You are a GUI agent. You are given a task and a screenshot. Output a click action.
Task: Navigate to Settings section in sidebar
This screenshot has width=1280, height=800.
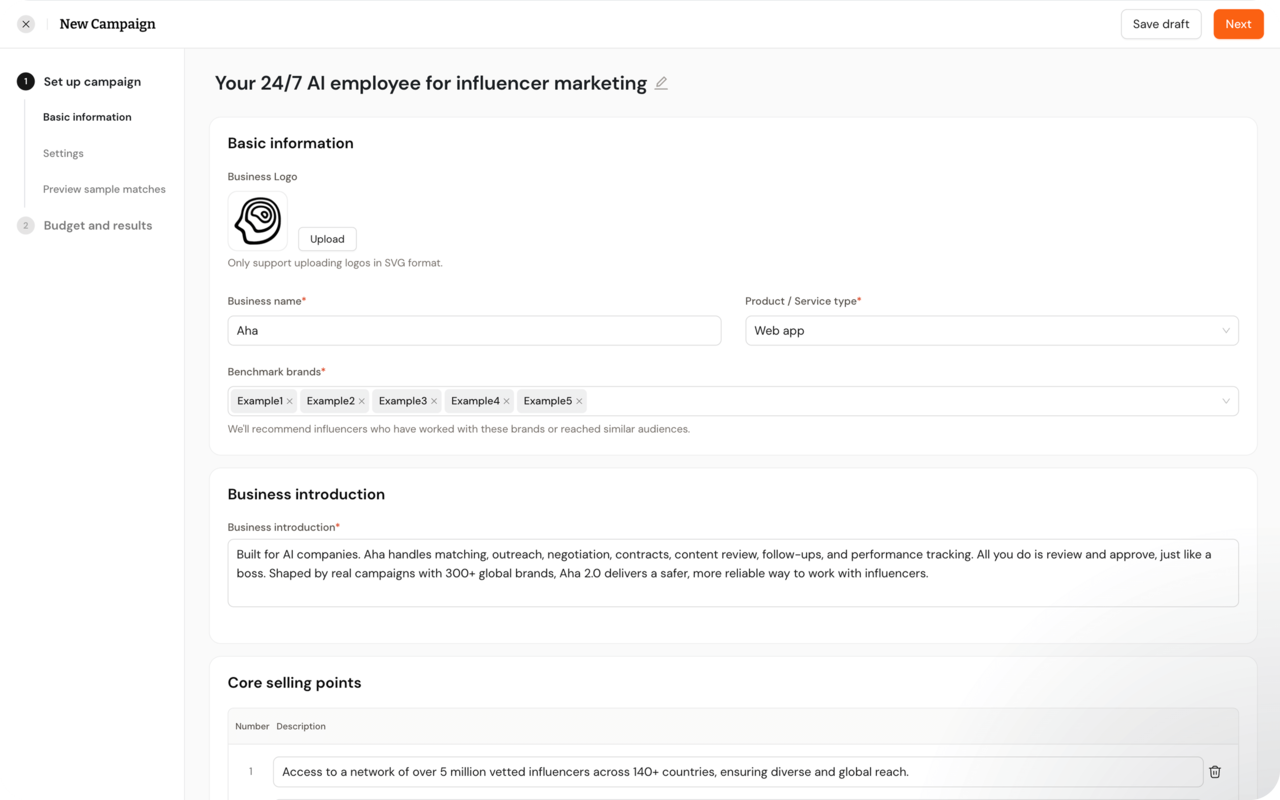pos(63,153)
